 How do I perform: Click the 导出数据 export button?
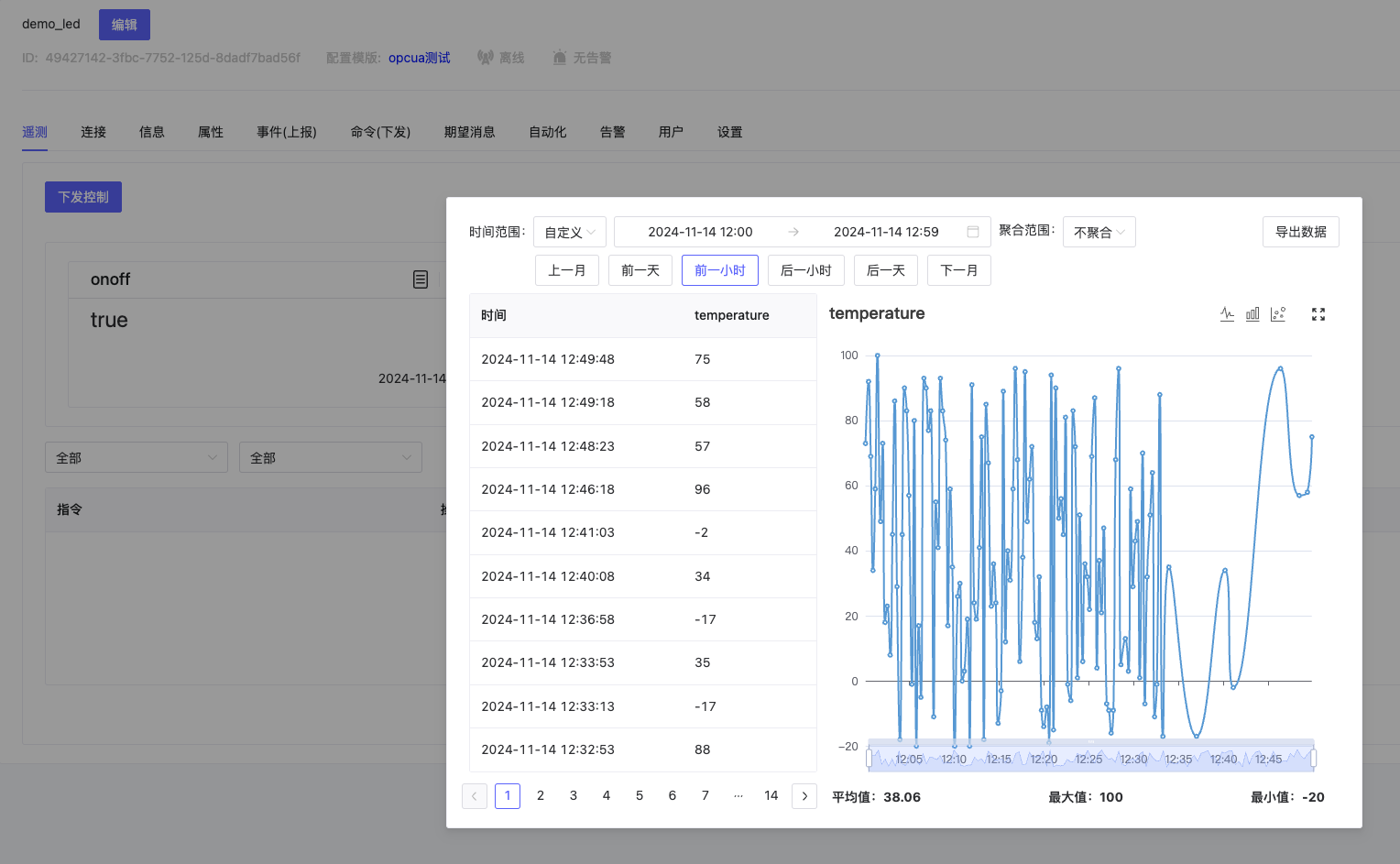tap(1300, 232)
